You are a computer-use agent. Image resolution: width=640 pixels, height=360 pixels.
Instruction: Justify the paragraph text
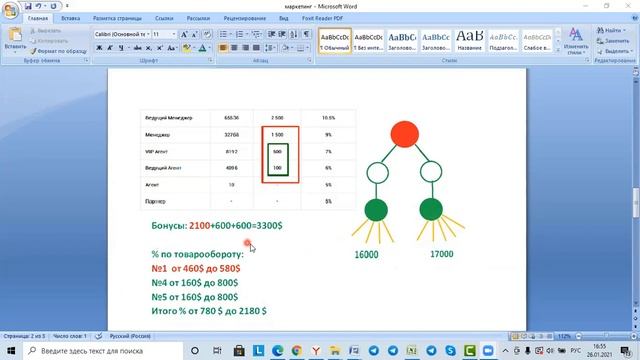[256, 48]
